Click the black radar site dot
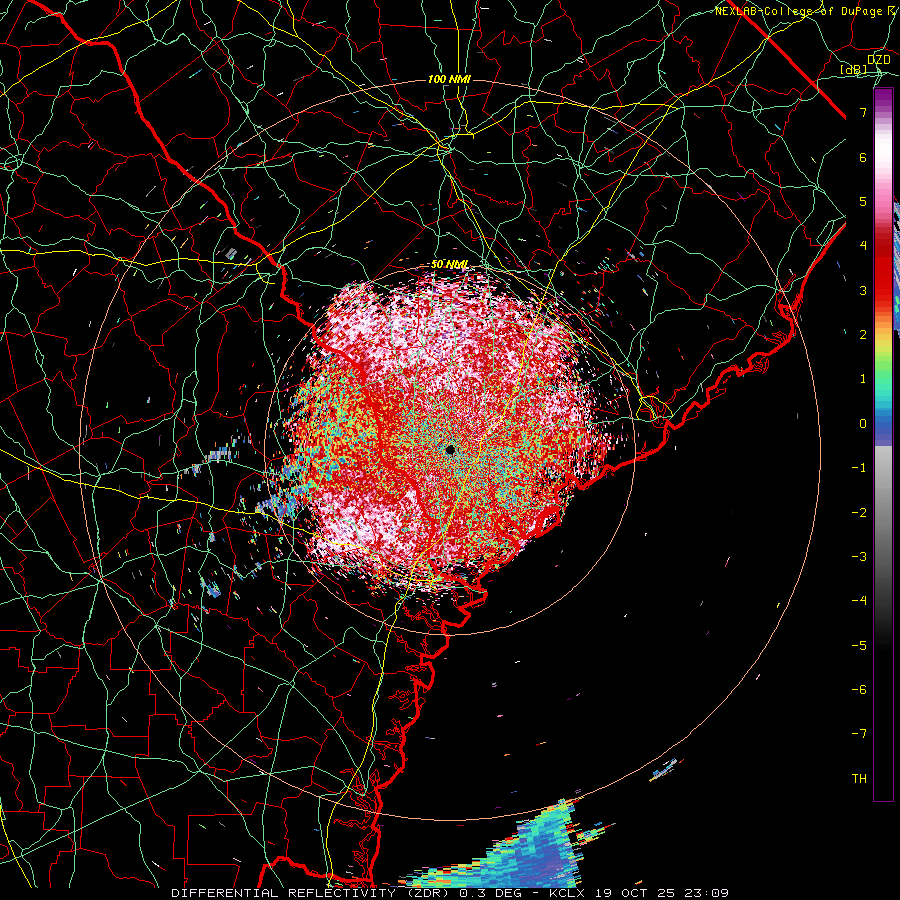Image resolution: width=900 pixels, height=900 pixels. tap(450, 449)
